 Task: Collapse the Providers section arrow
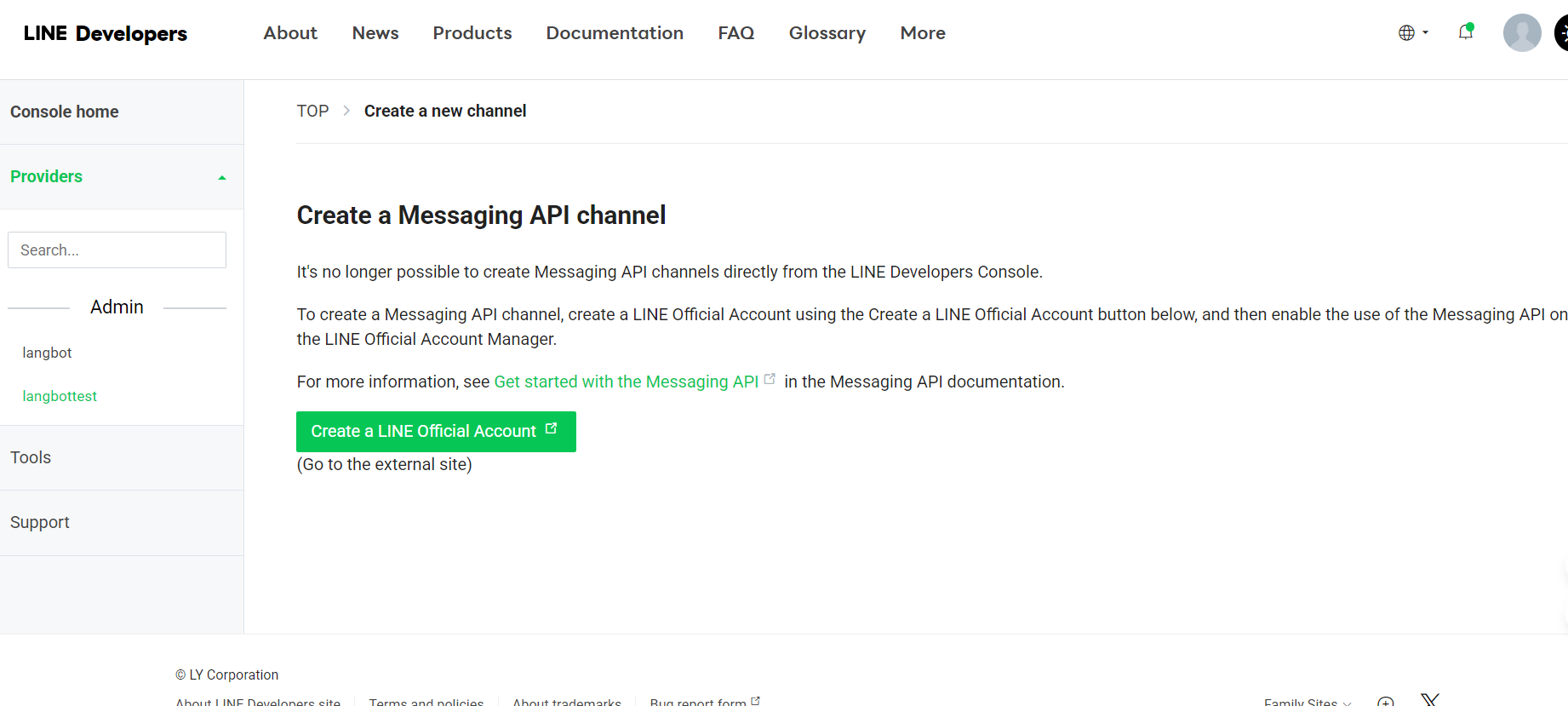pos(222,177)
